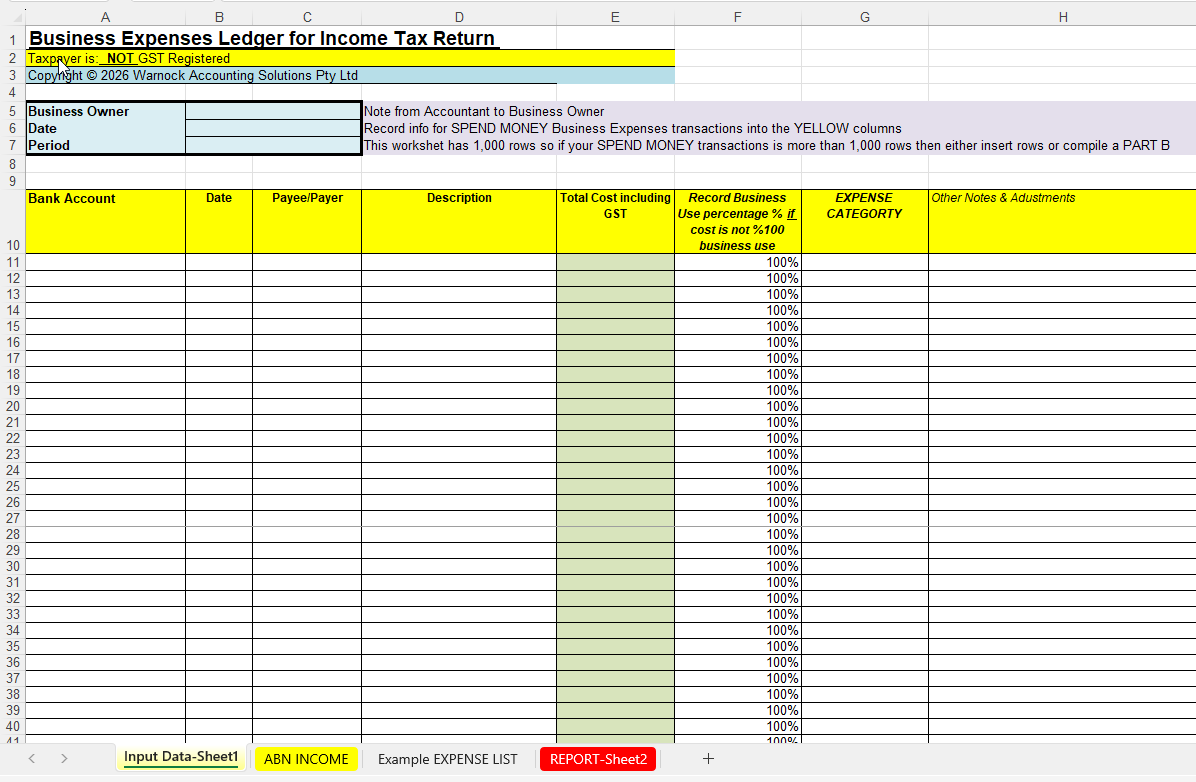Click the Date input cell in row 6
Image resolution: width=1196 pixels, height=782 pixels.
273,128
